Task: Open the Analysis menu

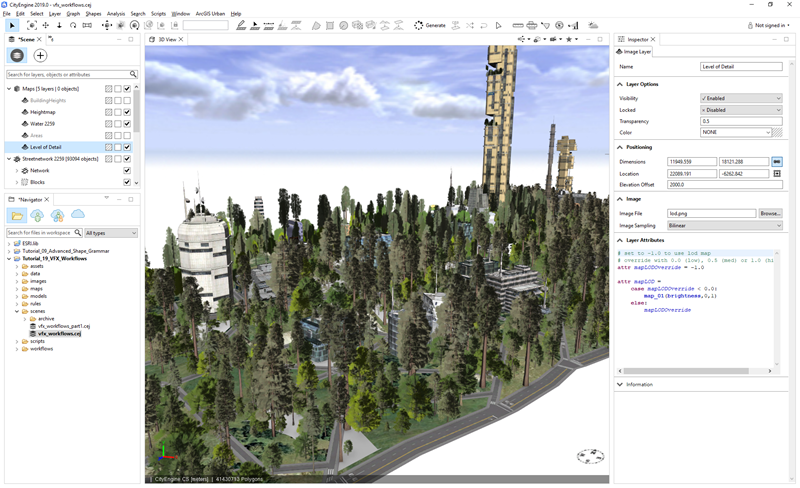Action: [x=116, y=14]
